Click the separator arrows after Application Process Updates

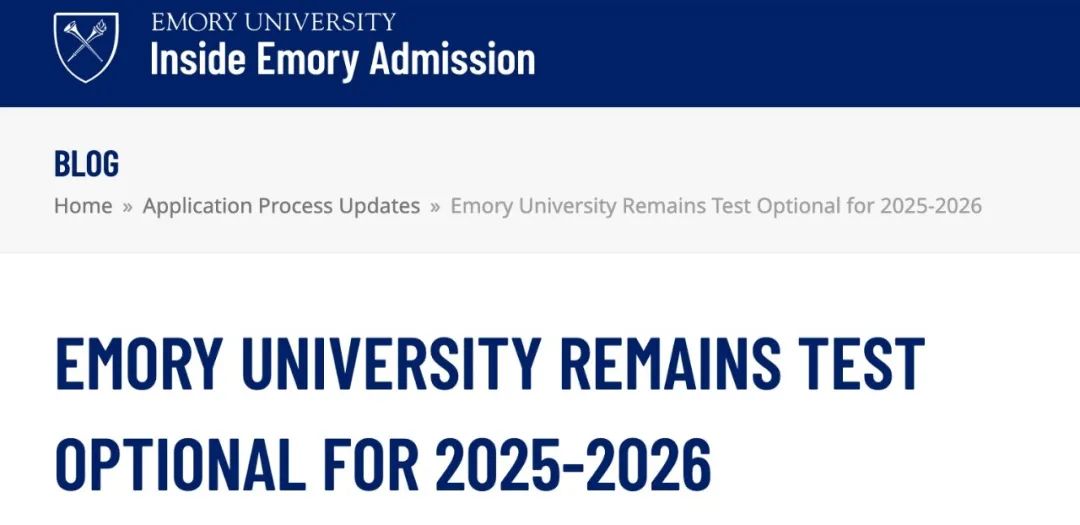pos(435,207)
